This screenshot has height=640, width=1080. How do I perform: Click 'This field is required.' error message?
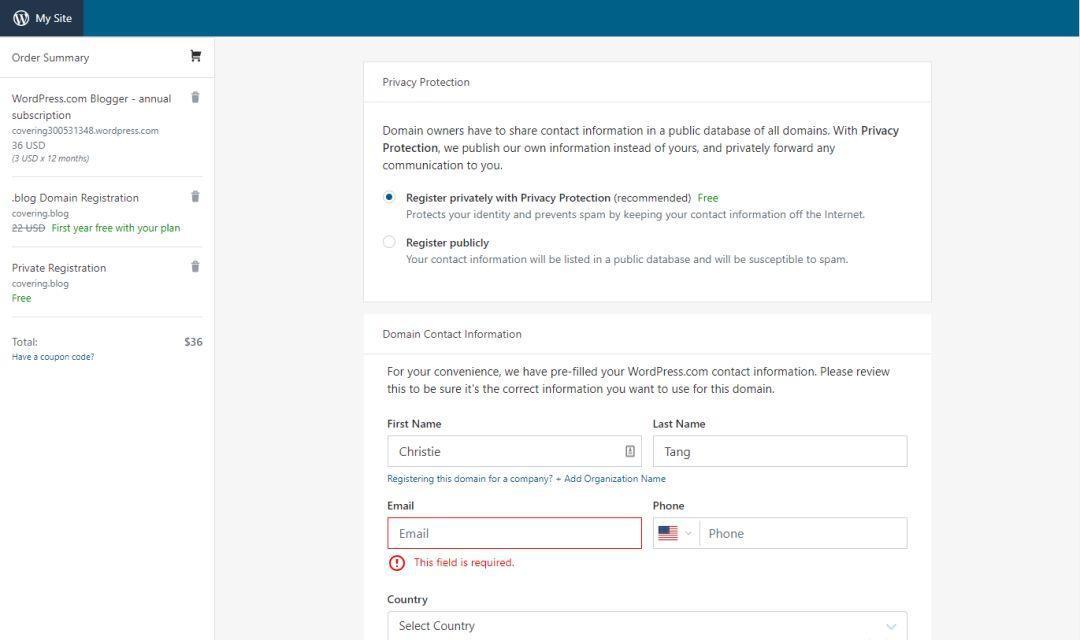click(x=464, y=562)
